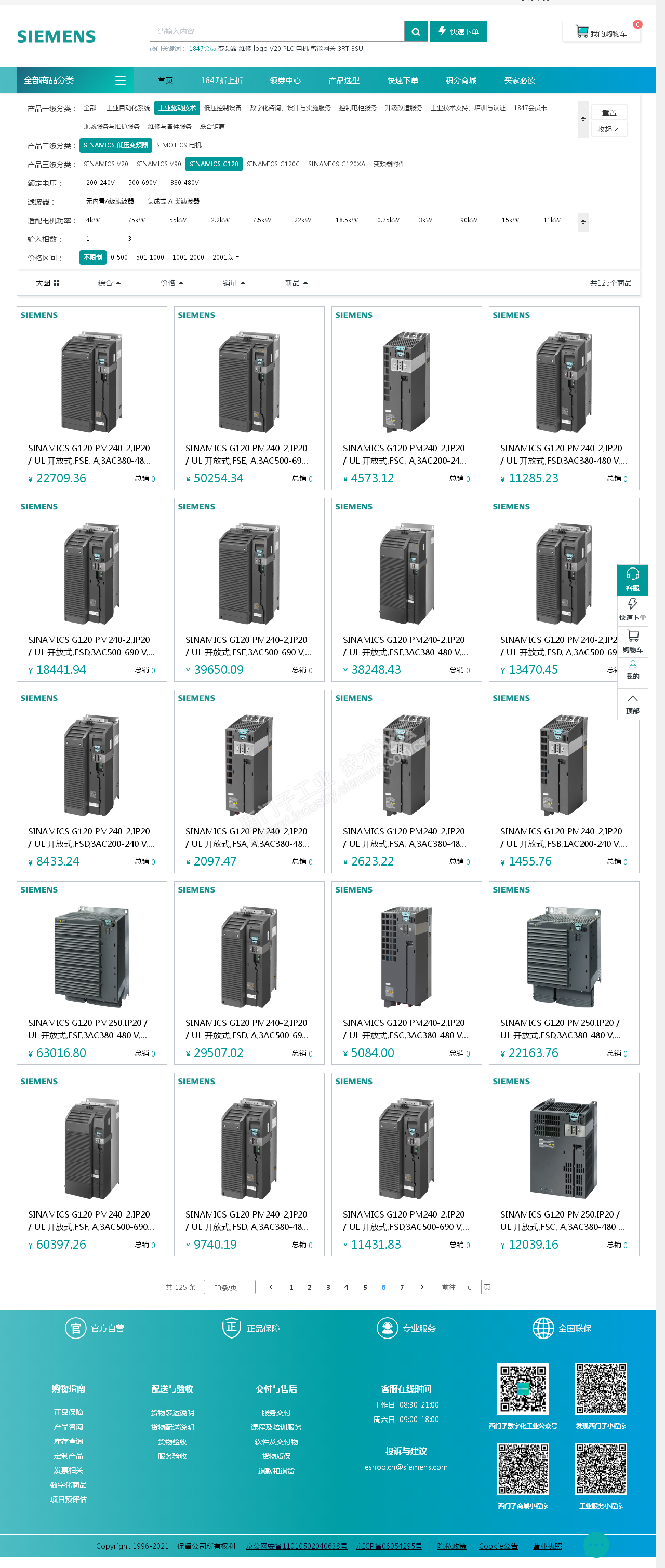This screenshot has width=665, height=1568.
Task: Filter by motor power 7.5kW
Action: (262, 220)
